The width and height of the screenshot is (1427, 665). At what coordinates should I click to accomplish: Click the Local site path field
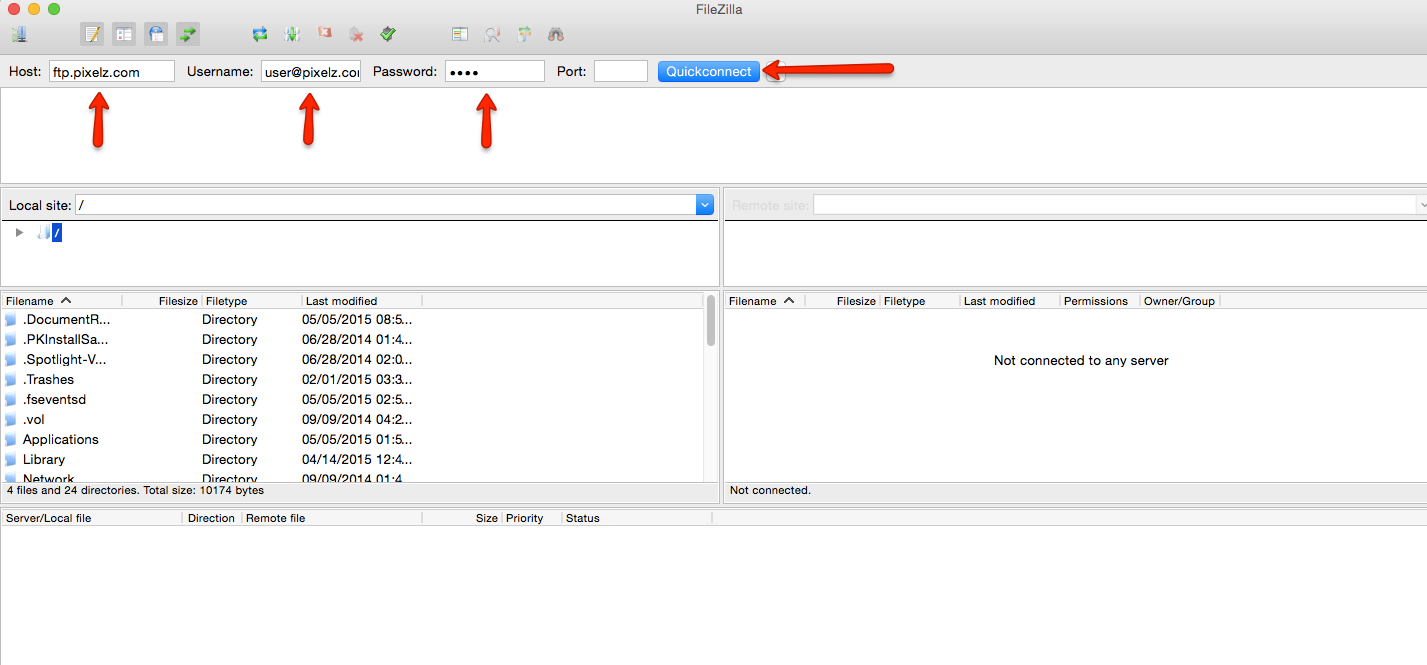click(x=386, y=205)
